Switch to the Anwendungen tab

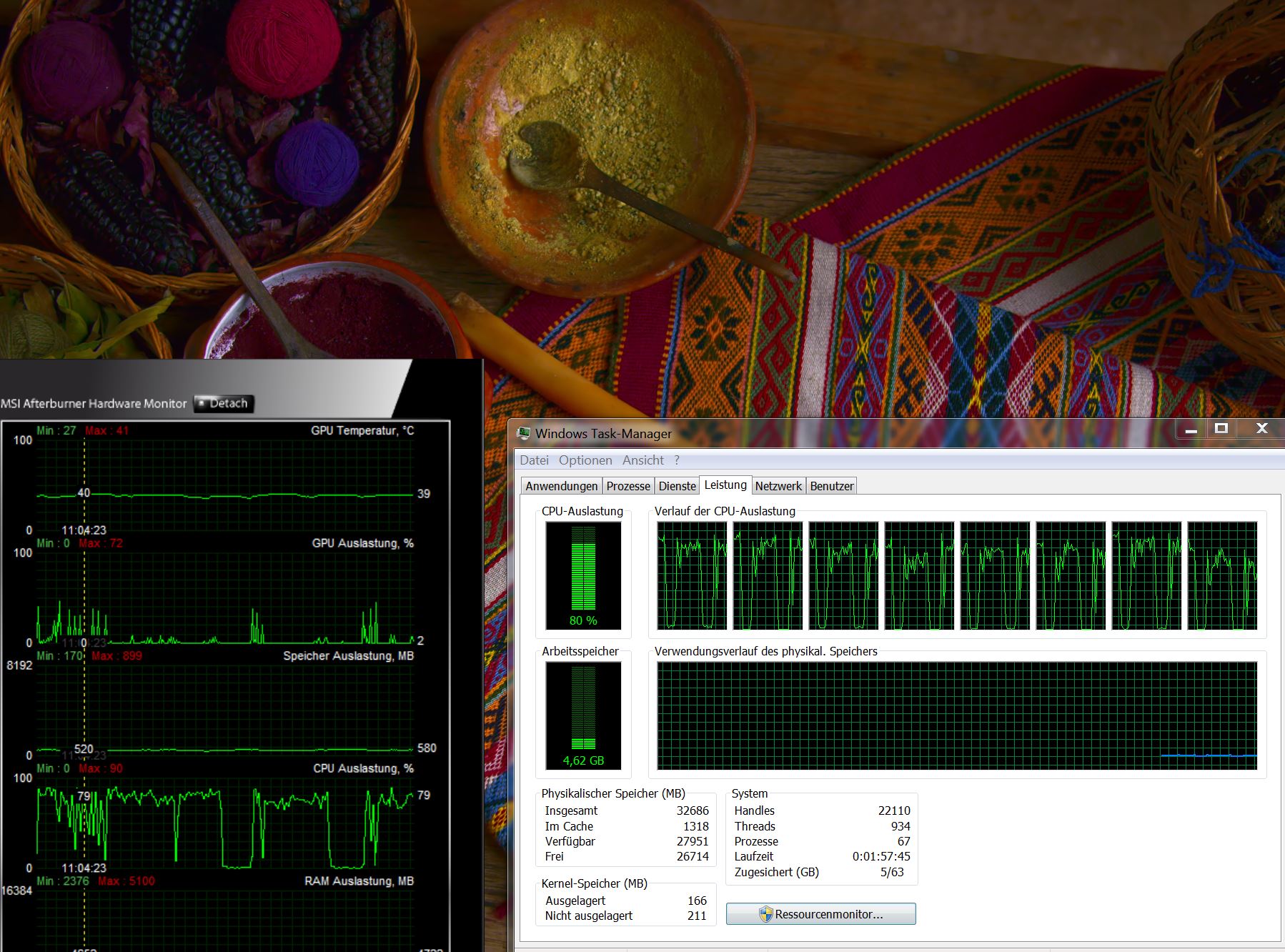pyautogui.click(x=560, y=485)
